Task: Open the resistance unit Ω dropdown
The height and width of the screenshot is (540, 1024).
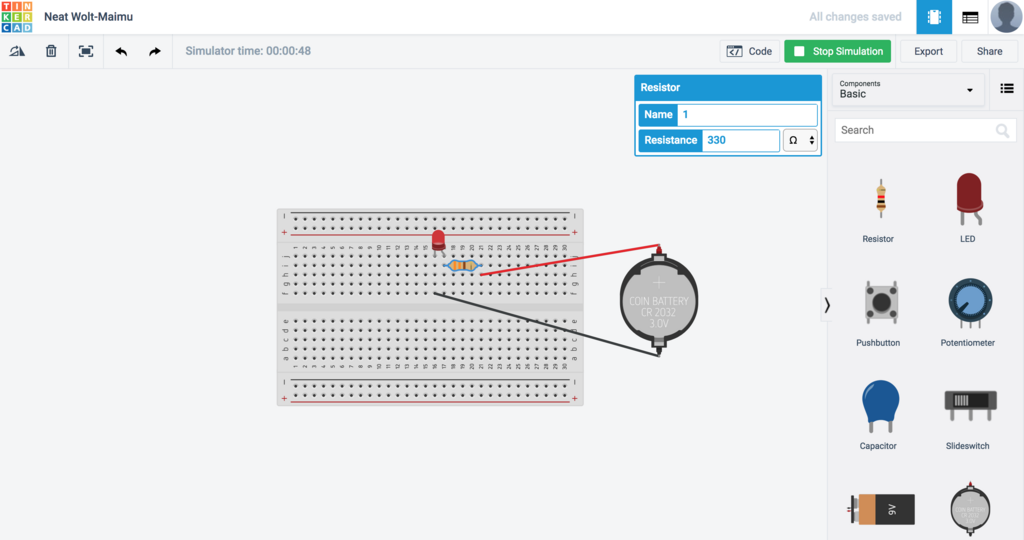Action: [x=800, y=140]
